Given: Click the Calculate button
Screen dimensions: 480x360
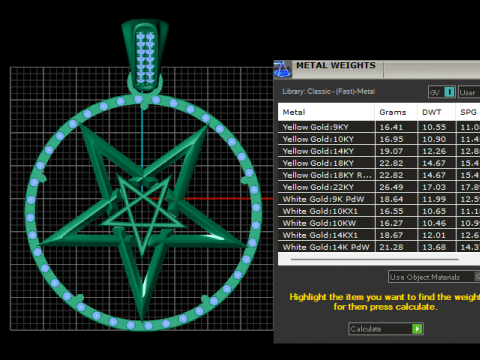Looking at the screenshot, I should (386, 329).
